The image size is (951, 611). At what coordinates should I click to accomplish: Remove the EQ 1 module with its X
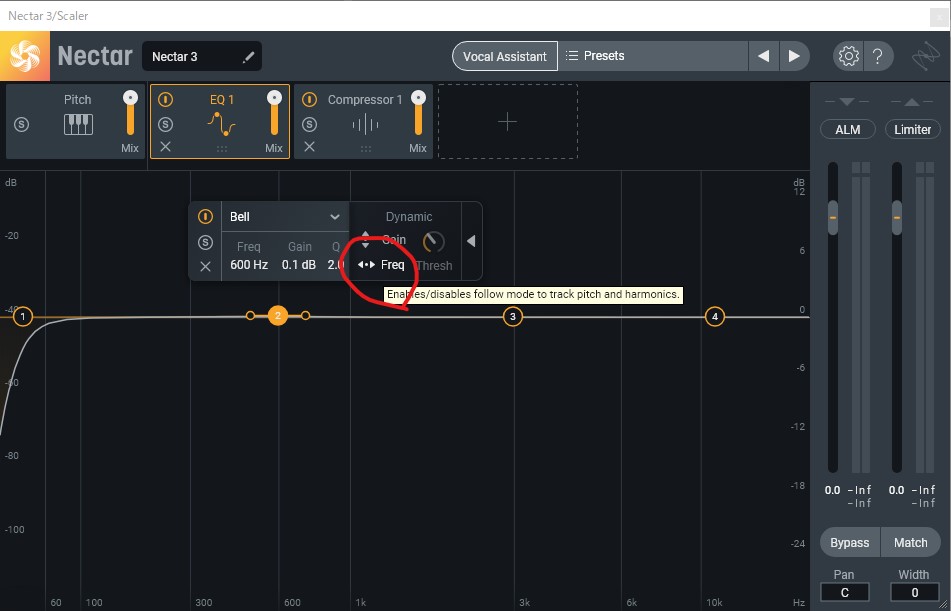tap(166, 147)
